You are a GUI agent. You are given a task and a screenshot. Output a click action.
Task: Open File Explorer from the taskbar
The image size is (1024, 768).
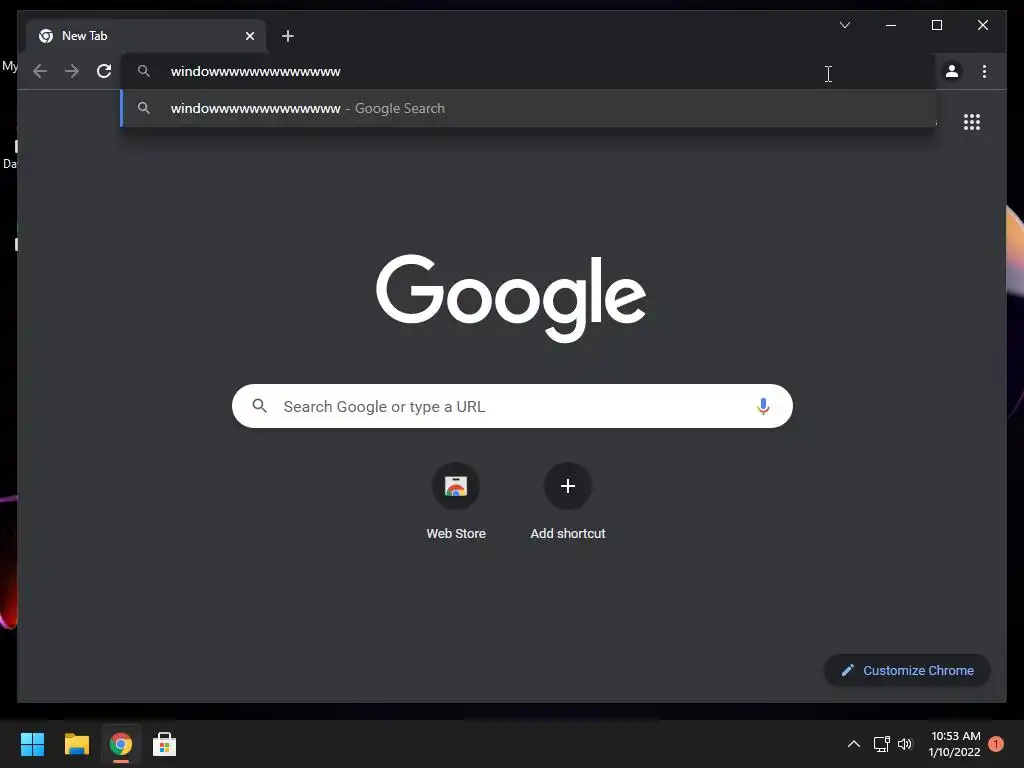click(76, 744)
